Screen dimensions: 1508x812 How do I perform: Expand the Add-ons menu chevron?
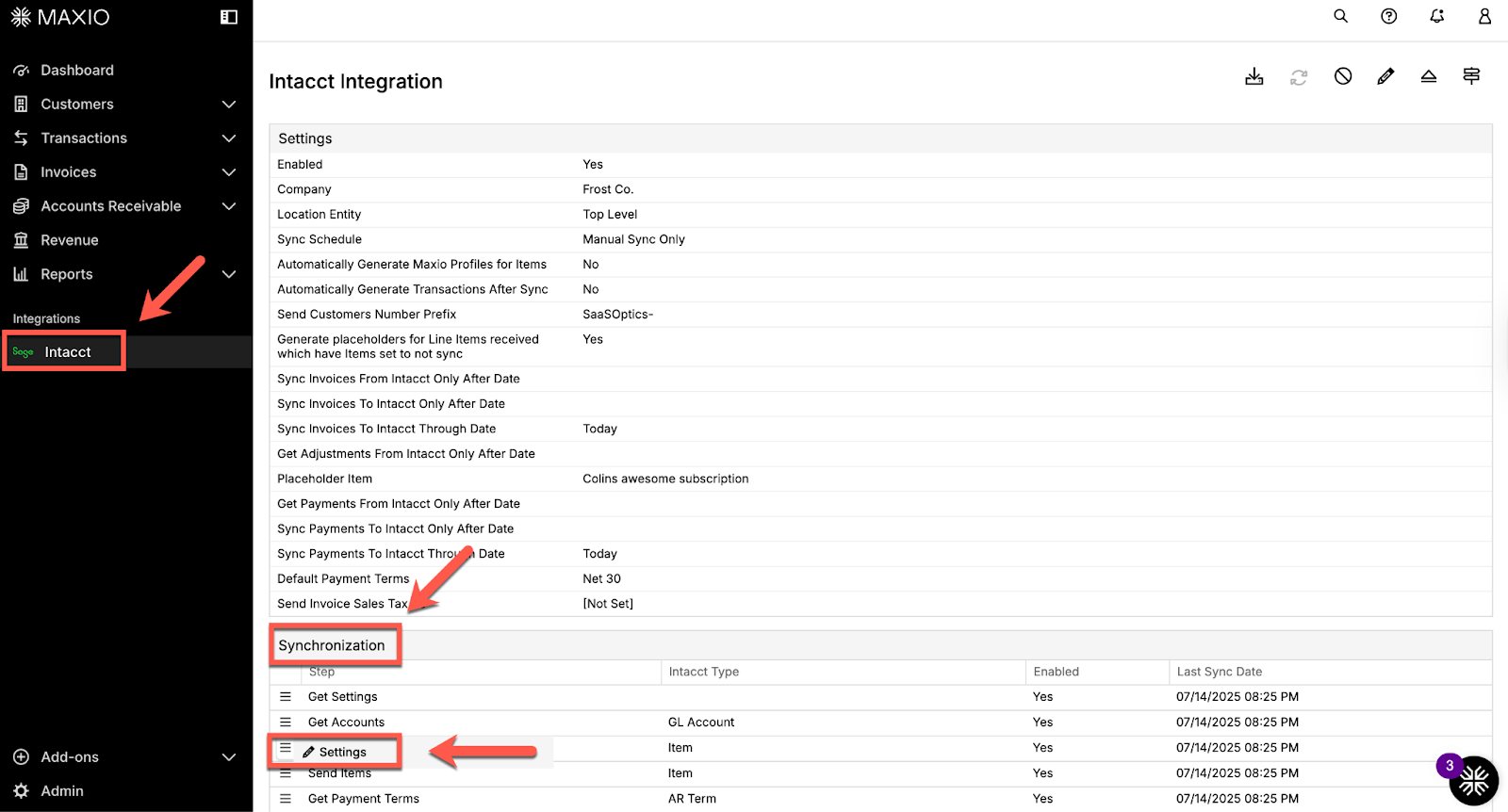[x=228, y=757]
